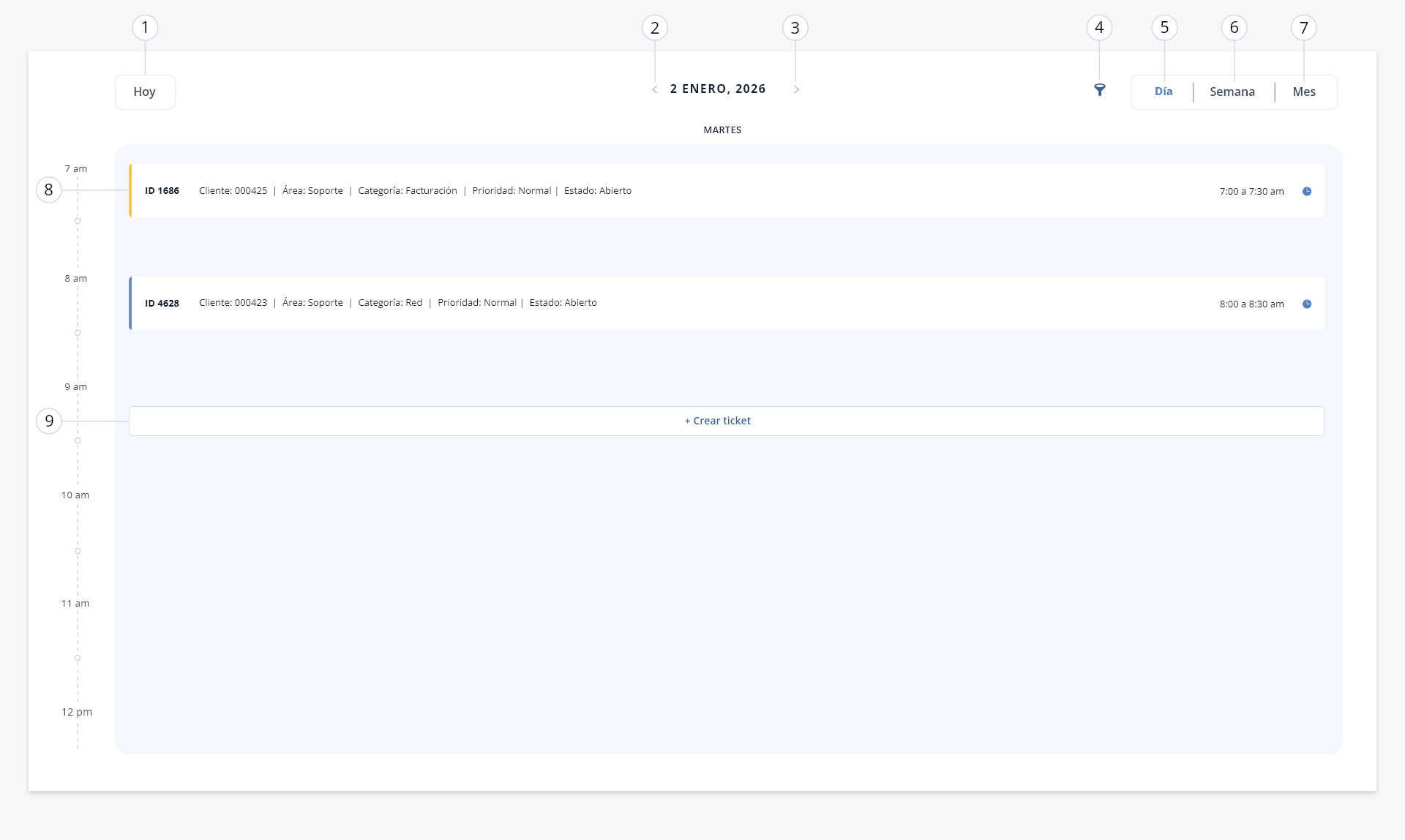Click Categoría: Red on ticket 4628

click(390, 302)
